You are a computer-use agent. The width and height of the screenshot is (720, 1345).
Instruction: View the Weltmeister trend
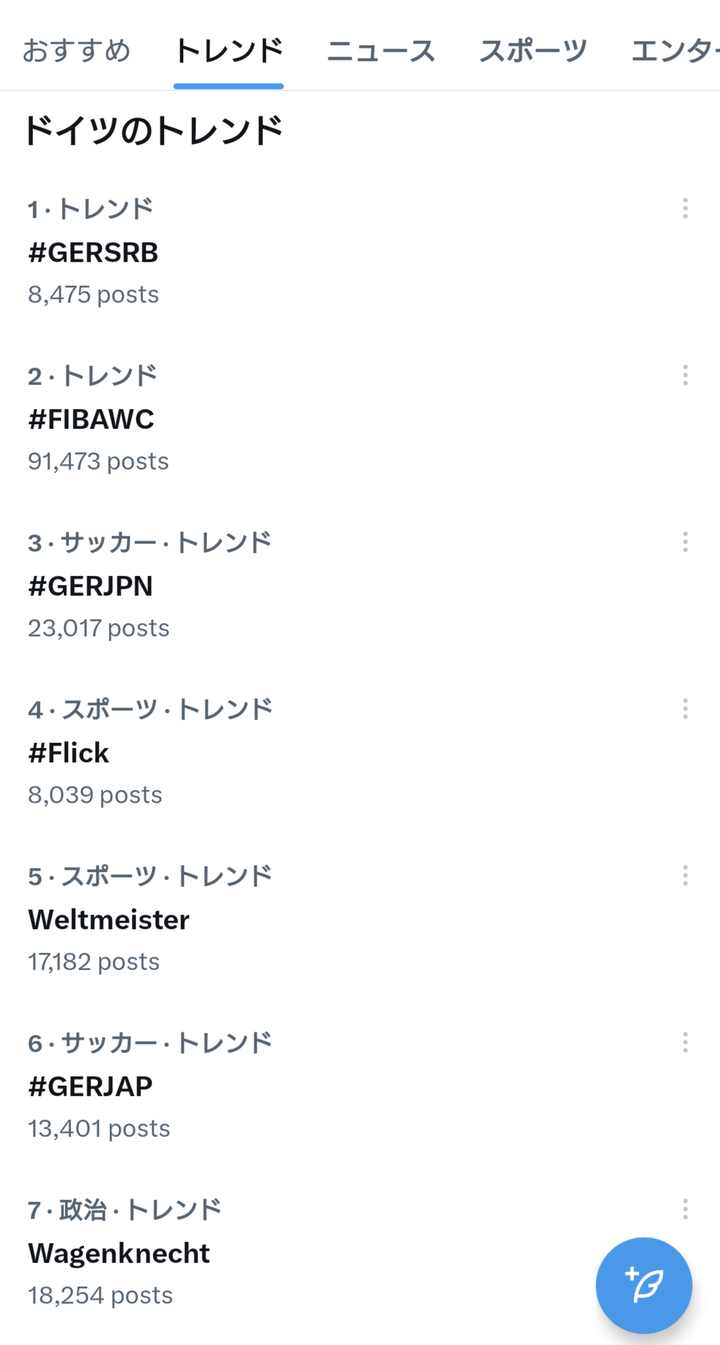pyautogui.click(x=109, y=920)
